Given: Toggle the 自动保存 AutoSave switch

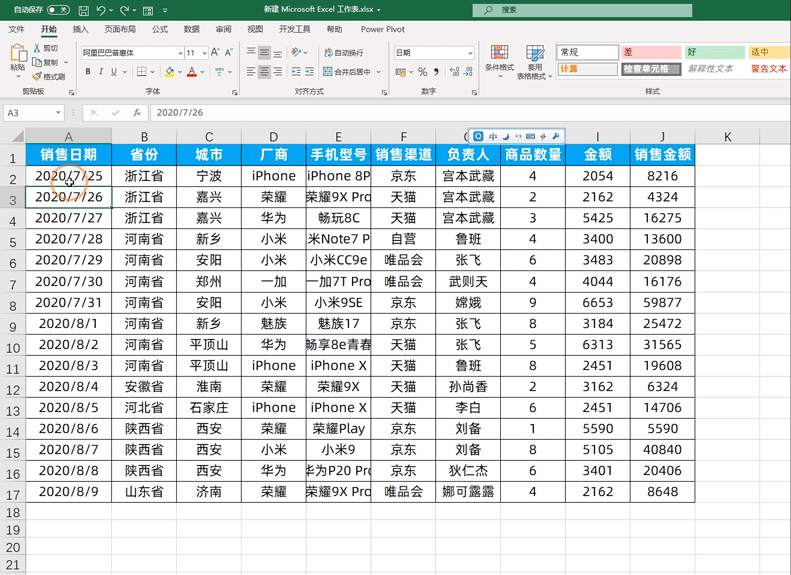Looking at the screenshot, I should tap(58, 10).
